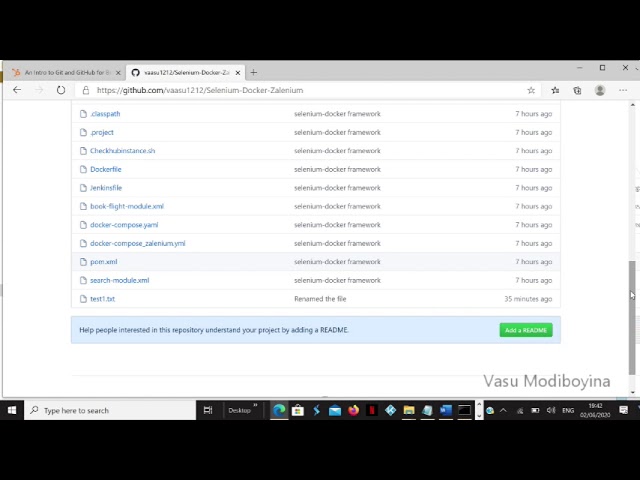The height and width of the screenshot is (480, 640).
Task: Click the file icon beside pom.xml
Action: 83,262
